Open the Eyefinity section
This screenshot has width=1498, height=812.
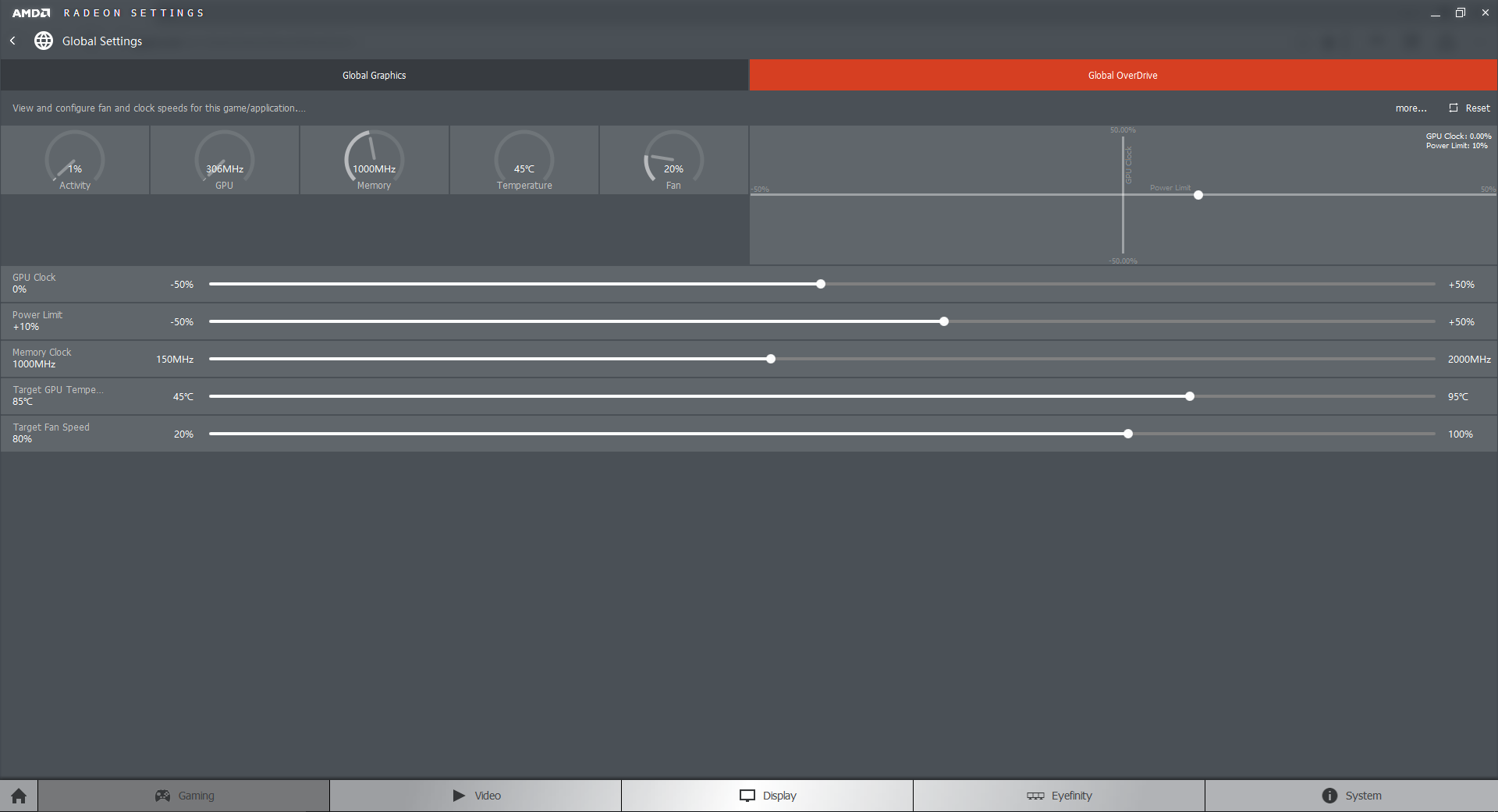1060,796
